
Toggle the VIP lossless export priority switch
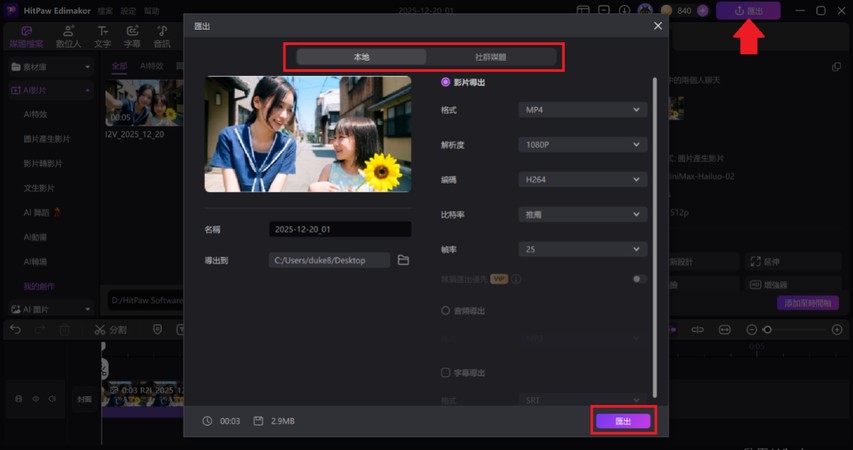tap(639, 279)
